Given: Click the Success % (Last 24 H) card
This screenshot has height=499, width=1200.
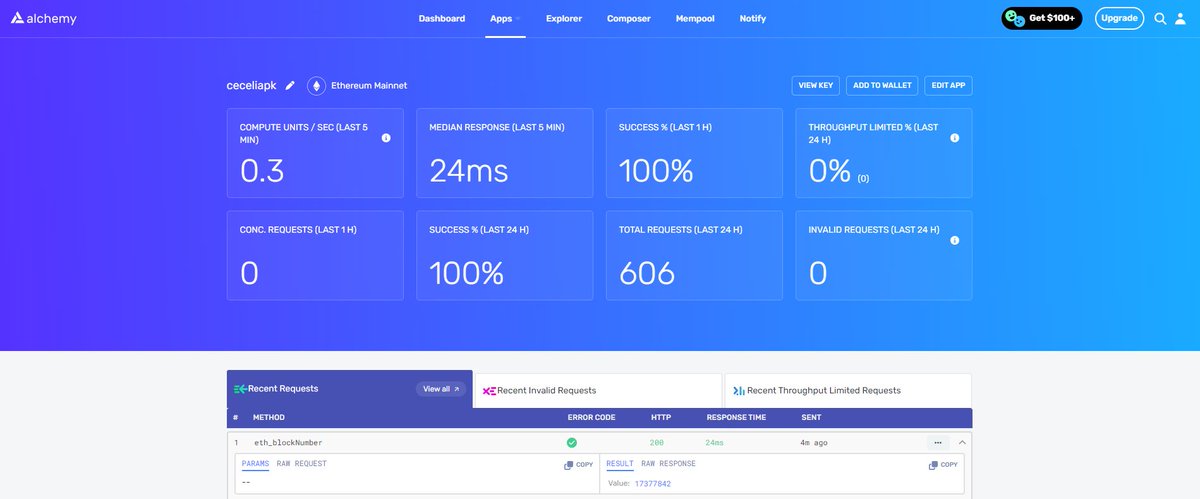Looking at the screenshot, I should (x=505, y=255).
